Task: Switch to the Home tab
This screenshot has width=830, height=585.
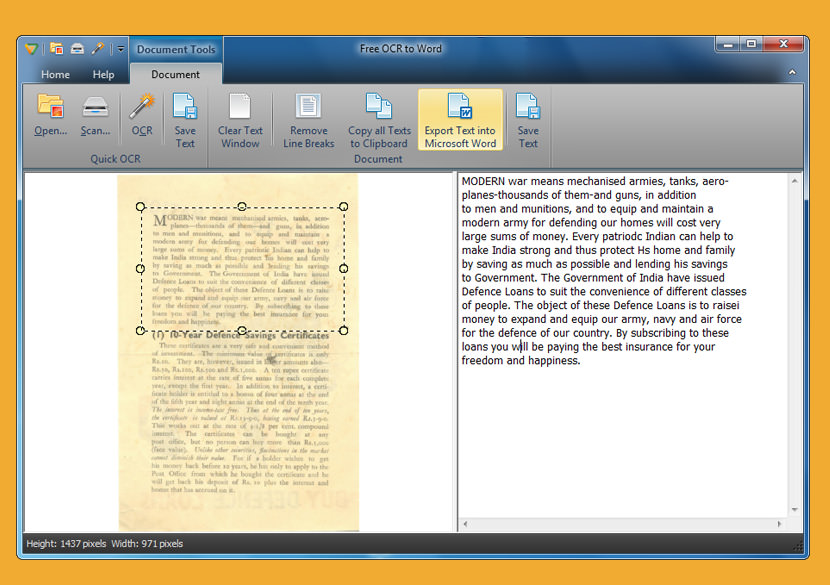Action: coord(55,75)
